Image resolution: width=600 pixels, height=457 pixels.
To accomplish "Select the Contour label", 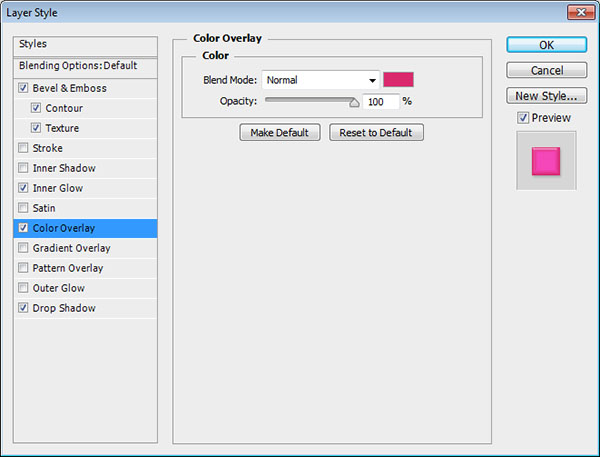I will click(x=64, y=108).
